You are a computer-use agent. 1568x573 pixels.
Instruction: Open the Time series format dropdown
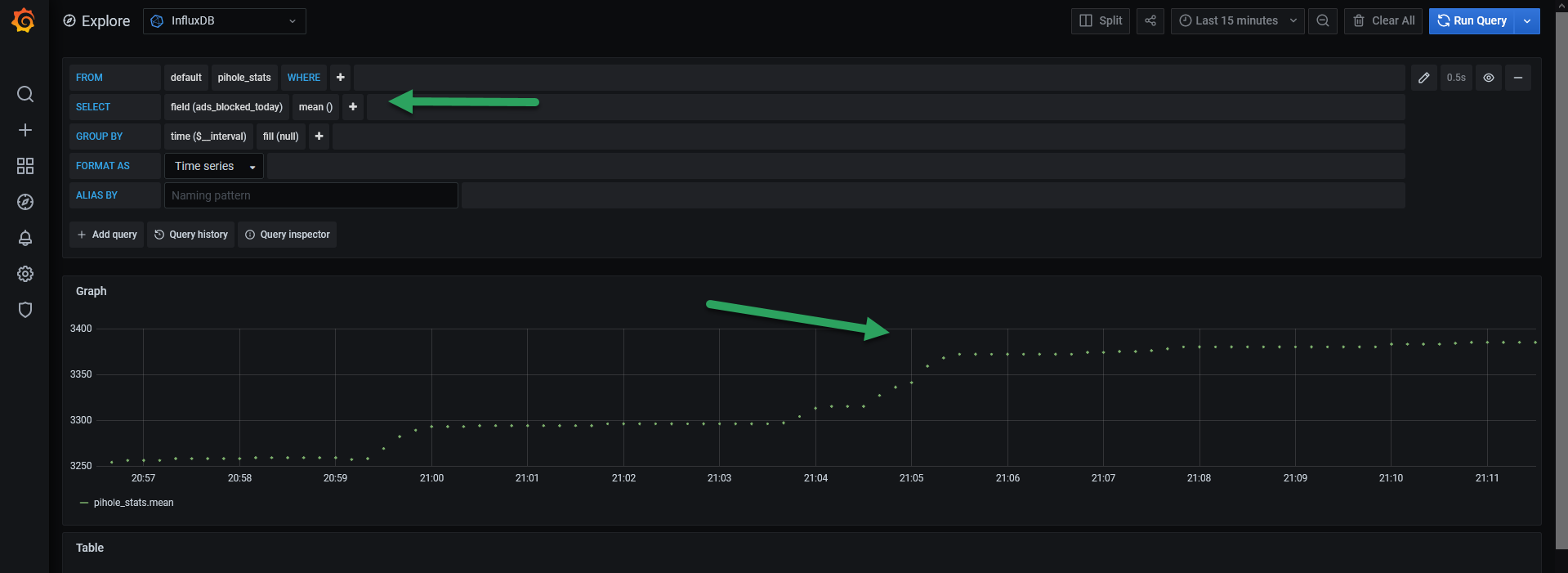pos(214,166)
